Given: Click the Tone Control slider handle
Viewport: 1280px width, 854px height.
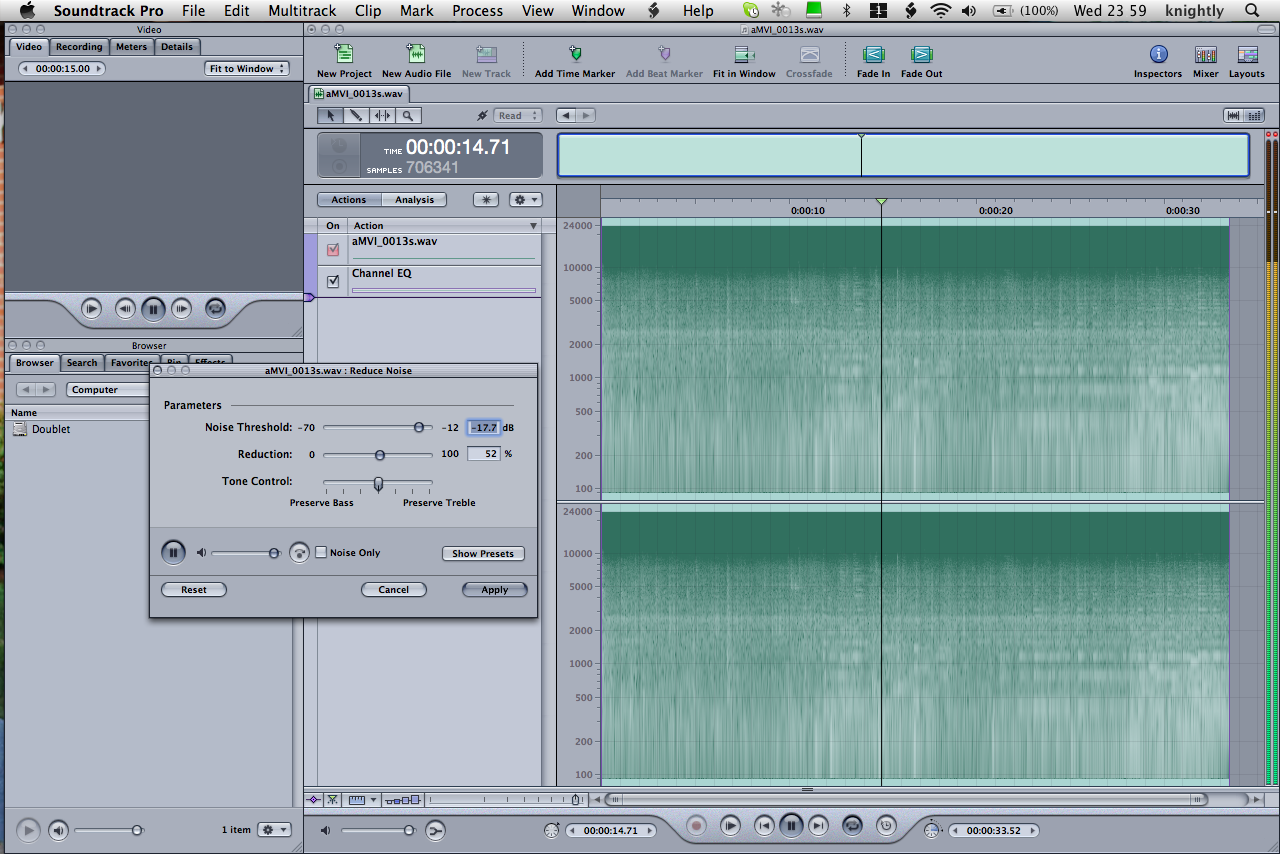Looking at the screenshot, I should [378, 484].
